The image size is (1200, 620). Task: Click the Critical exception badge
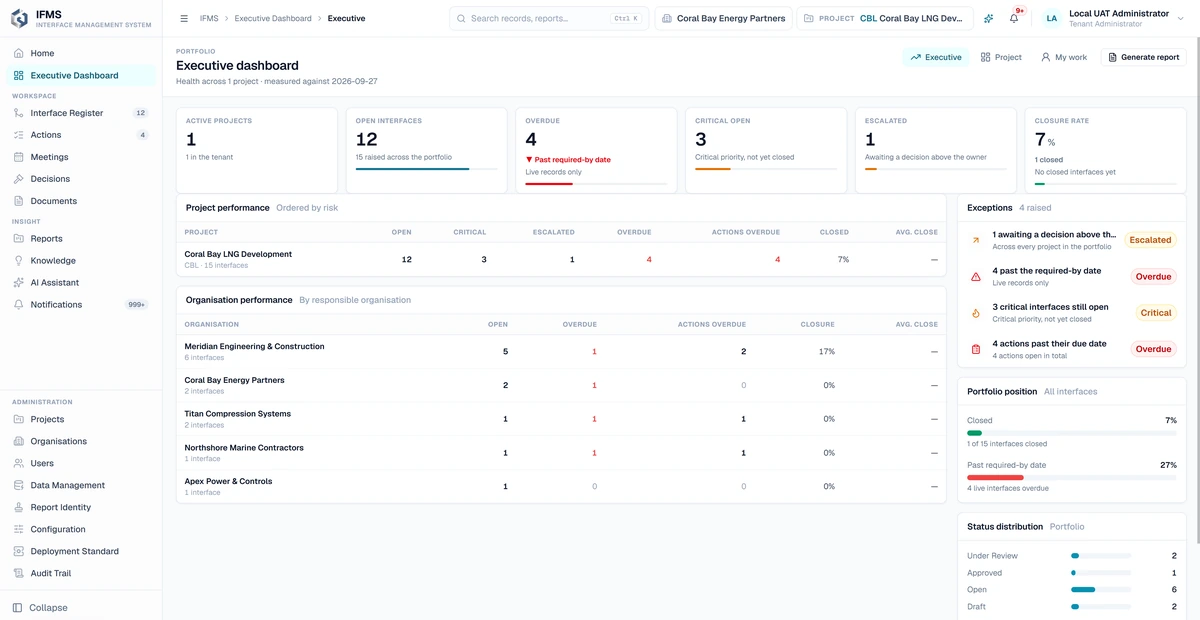pyautogui.click(x=1156, y=313)
